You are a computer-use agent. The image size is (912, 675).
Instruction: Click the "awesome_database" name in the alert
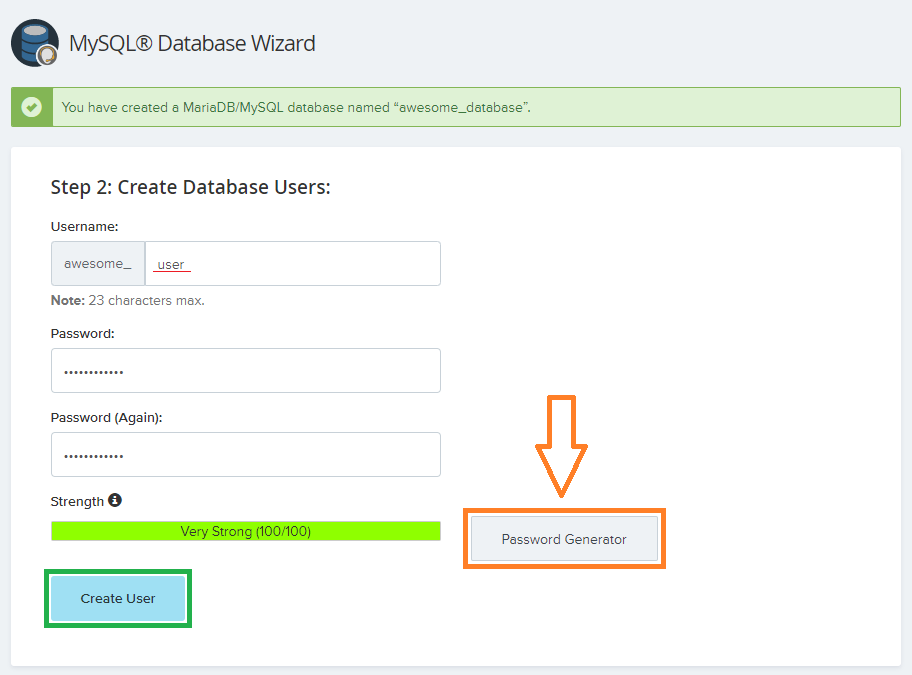click(x=462, y=107)
